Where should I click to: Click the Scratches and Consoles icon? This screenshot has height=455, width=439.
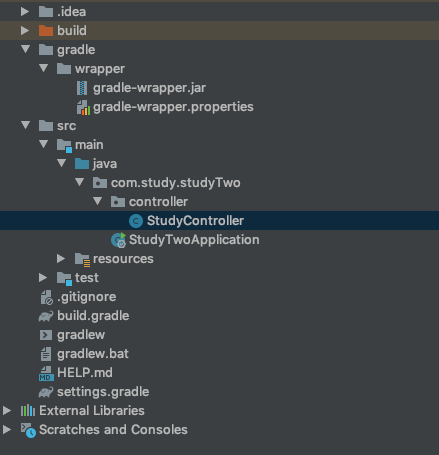pyautogui.click(x=28, y=430)
